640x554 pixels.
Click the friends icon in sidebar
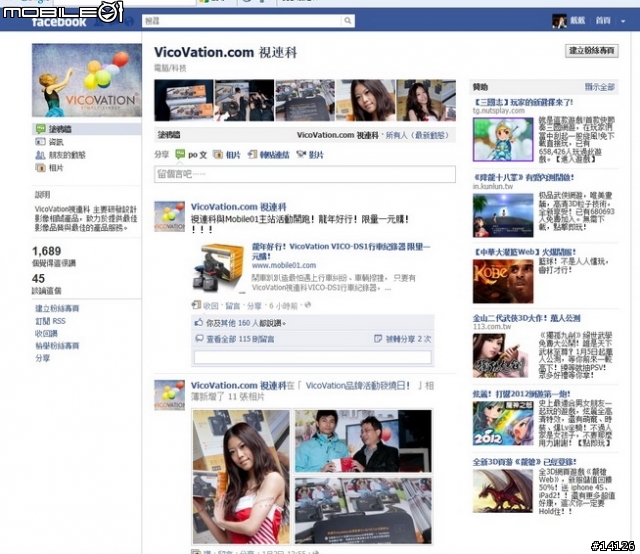40,155
